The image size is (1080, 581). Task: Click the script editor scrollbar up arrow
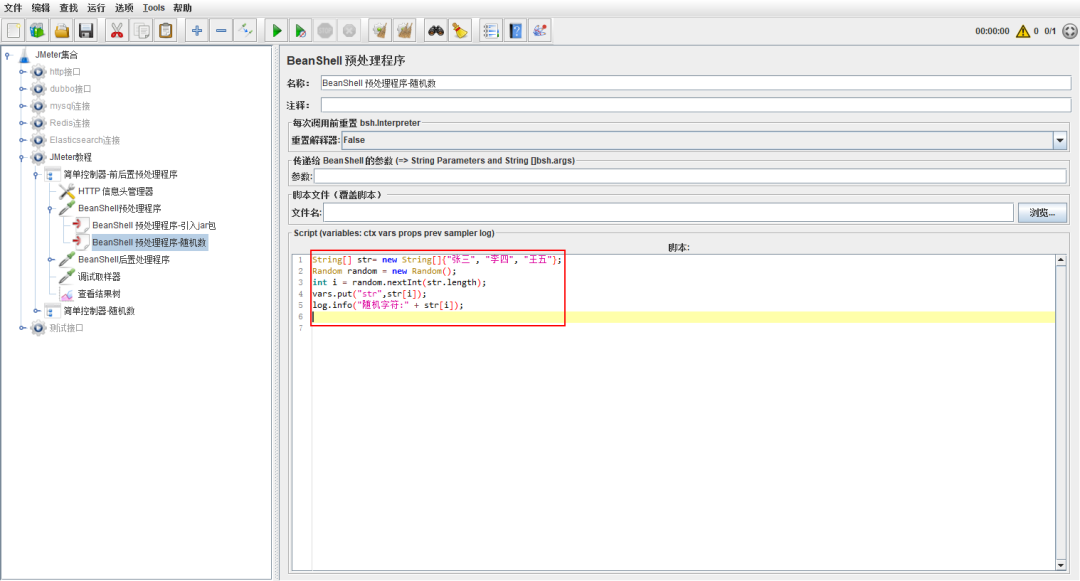(1061, 260)
